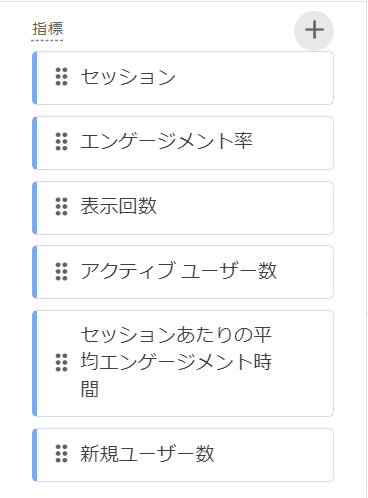Click empty space right of 表示回数 text

243,208
